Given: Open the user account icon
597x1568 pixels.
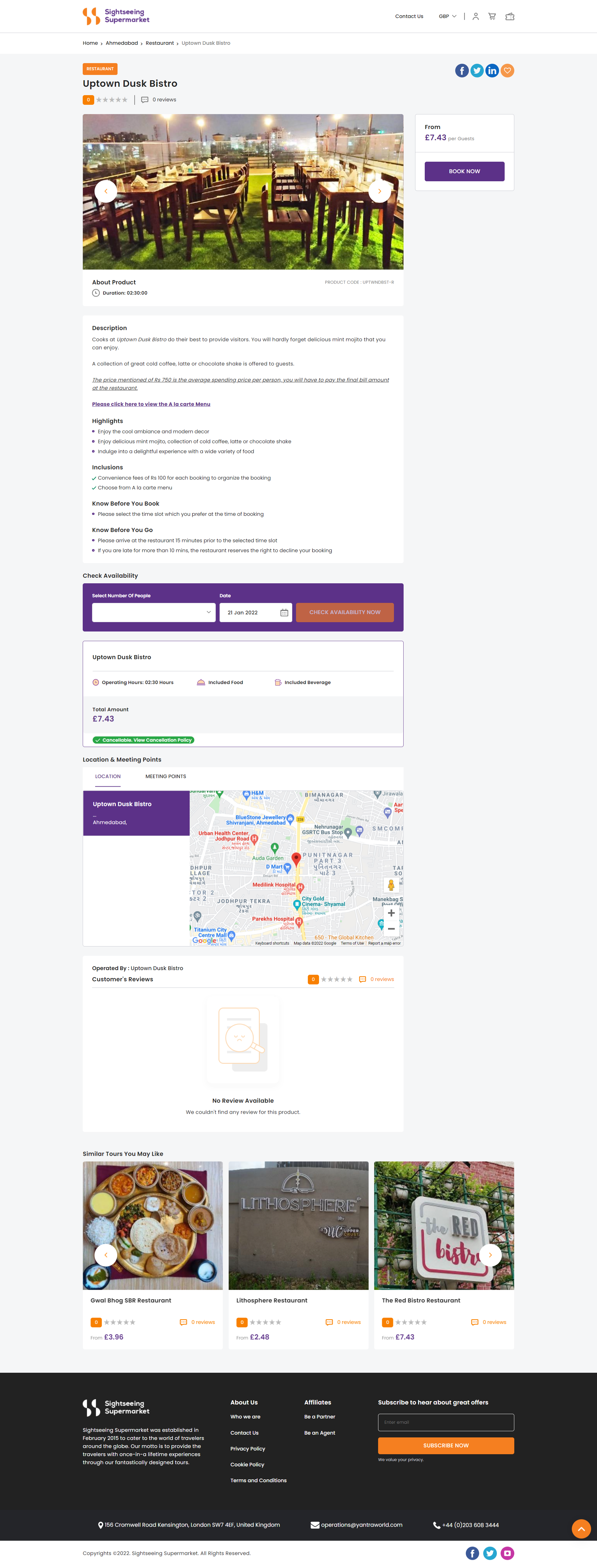Looking at the screenshot, I should pos(475,16).
